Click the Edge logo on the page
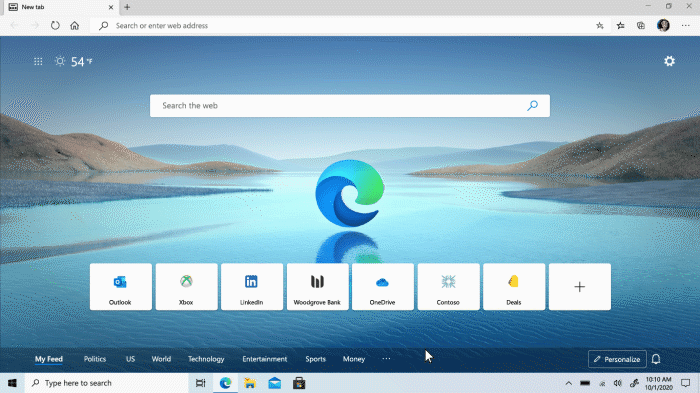 [x=350, y=193]
